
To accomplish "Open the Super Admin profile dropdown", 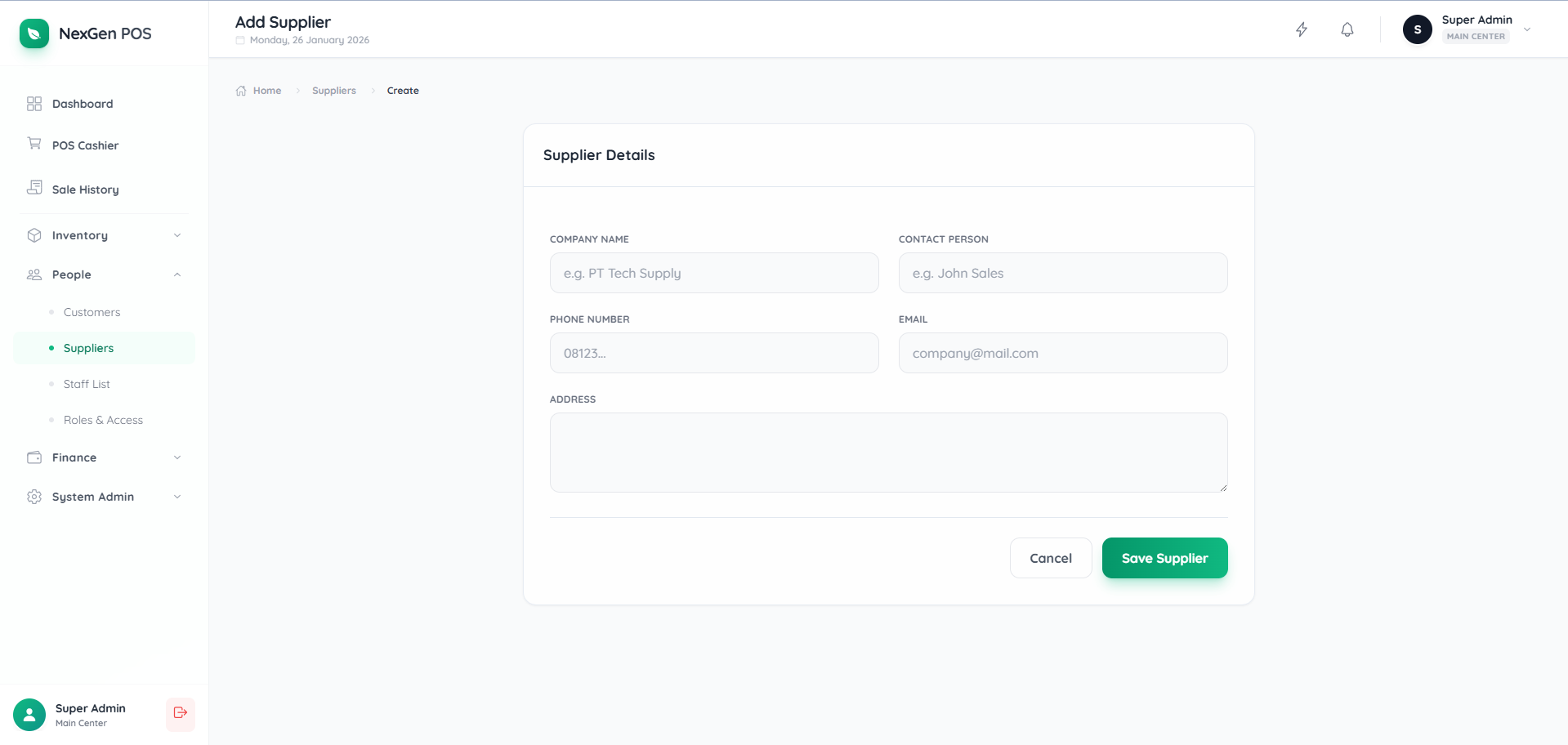I will pos(1526,29).
